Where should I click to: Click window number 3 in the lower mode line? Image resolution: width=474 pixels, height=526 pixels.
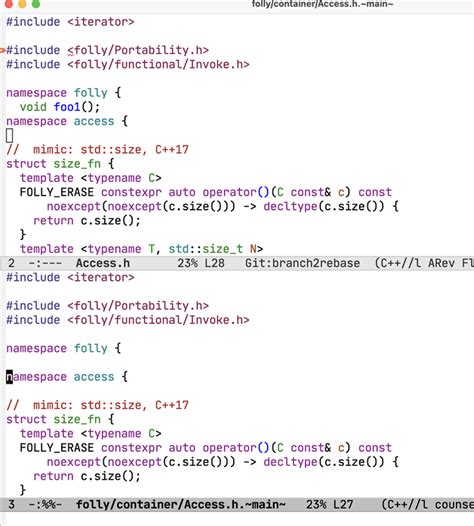pos(11,505)
